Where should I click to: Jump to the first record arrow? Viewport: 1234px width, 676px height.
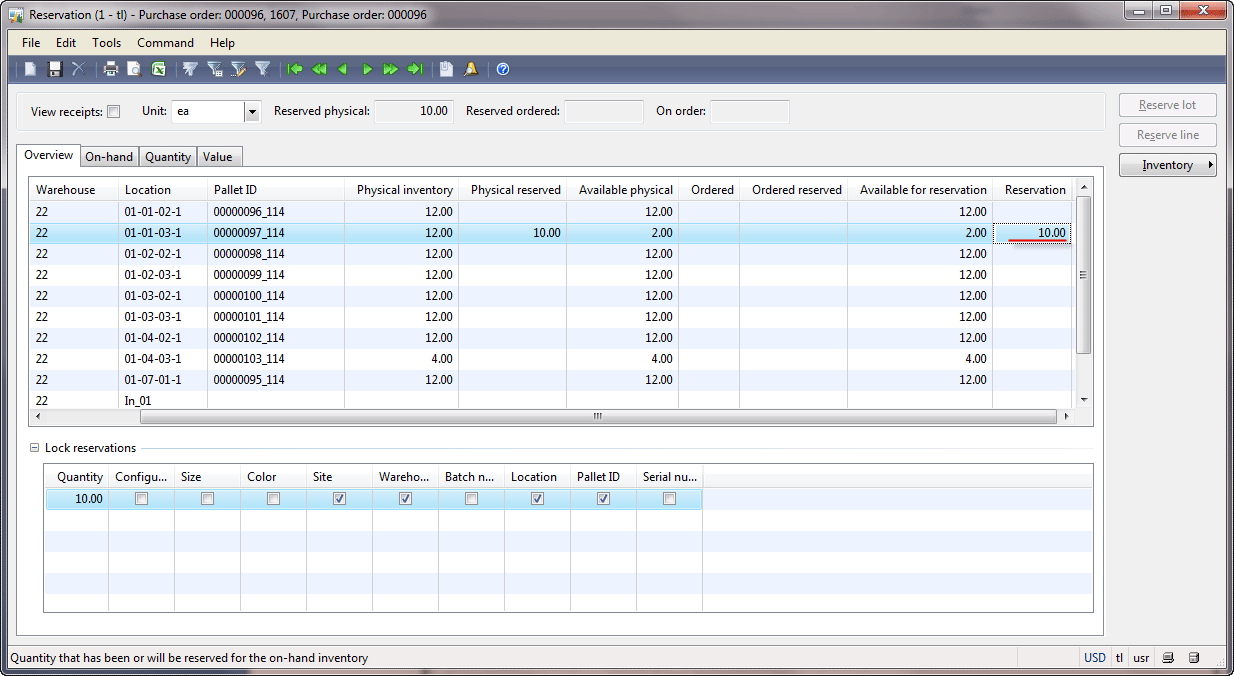[295, 69]
